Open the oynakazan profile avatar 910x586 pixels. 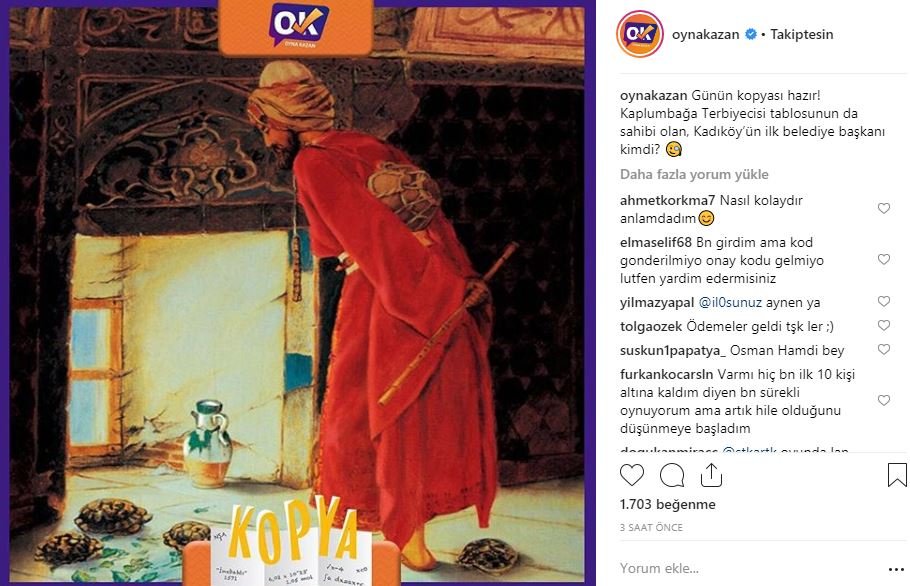640,34
